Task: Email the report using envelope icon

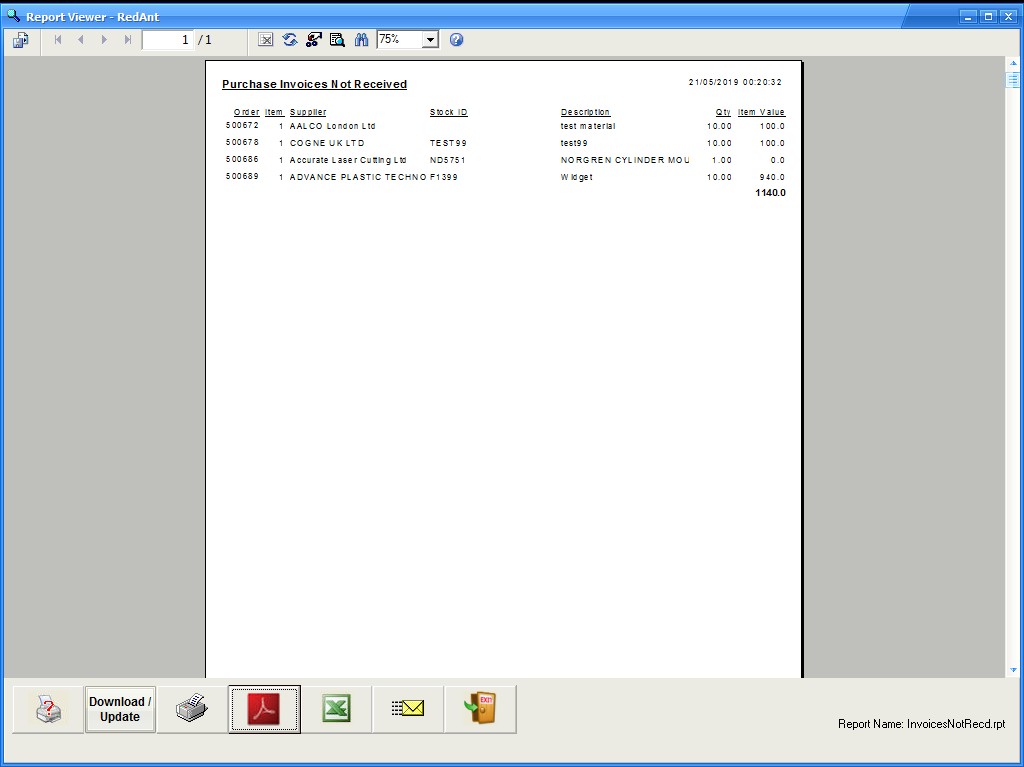Action: pyautogui.click(x=408, y=709)
